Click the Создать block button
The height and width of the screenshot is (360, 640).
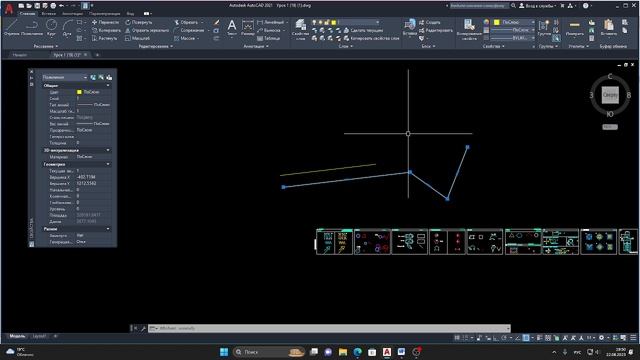(430, 22)
